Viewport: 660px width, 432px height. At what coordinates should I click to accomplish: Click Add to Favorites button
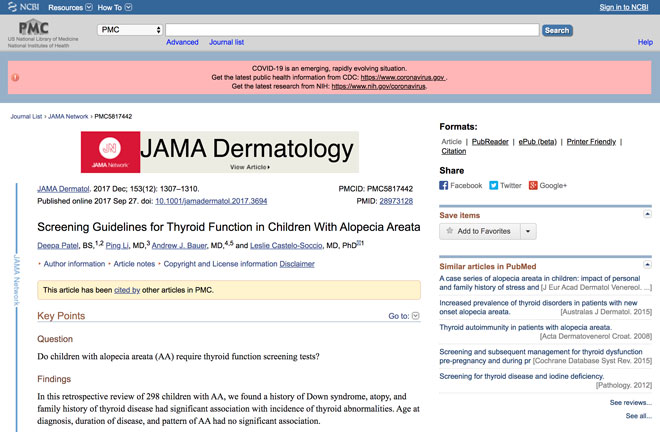coord(480,231)
